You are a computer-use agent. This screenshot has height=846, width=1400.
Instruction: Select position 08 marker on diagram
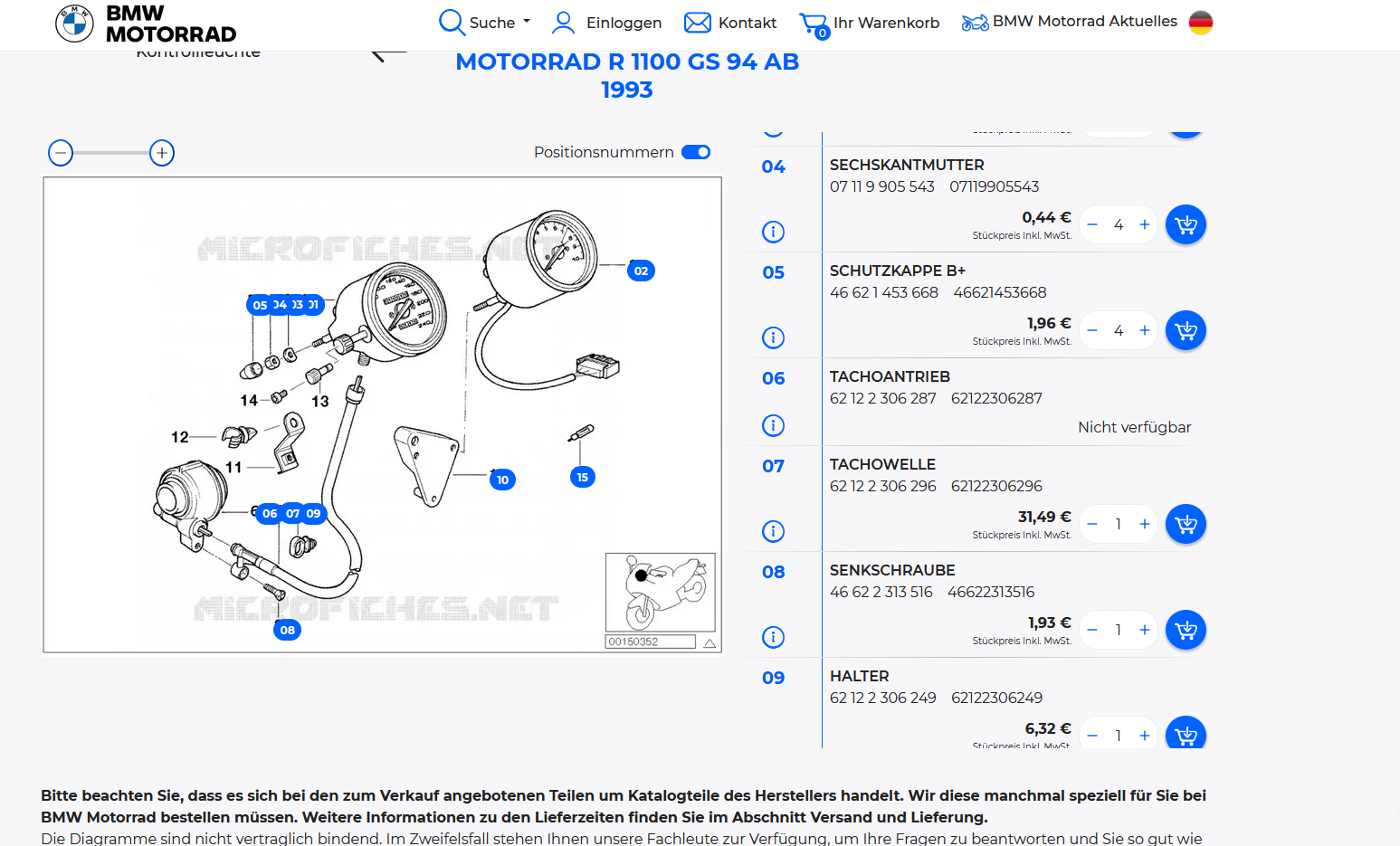(287, 630)
